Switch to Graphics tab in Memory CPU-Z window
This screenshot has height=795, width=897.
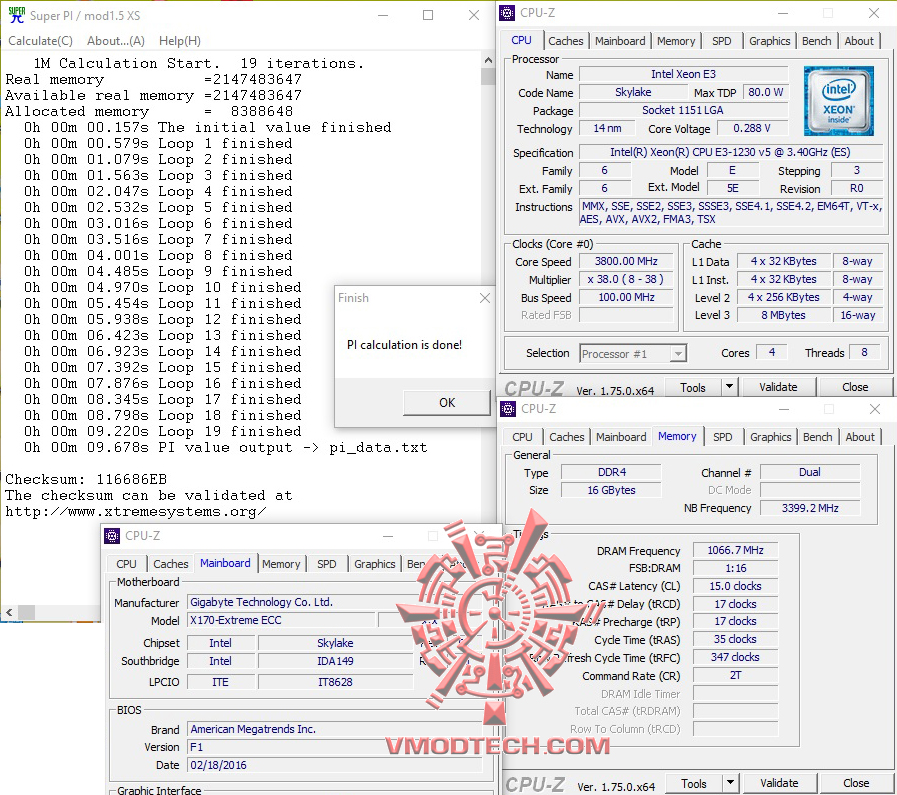(771, 437)
